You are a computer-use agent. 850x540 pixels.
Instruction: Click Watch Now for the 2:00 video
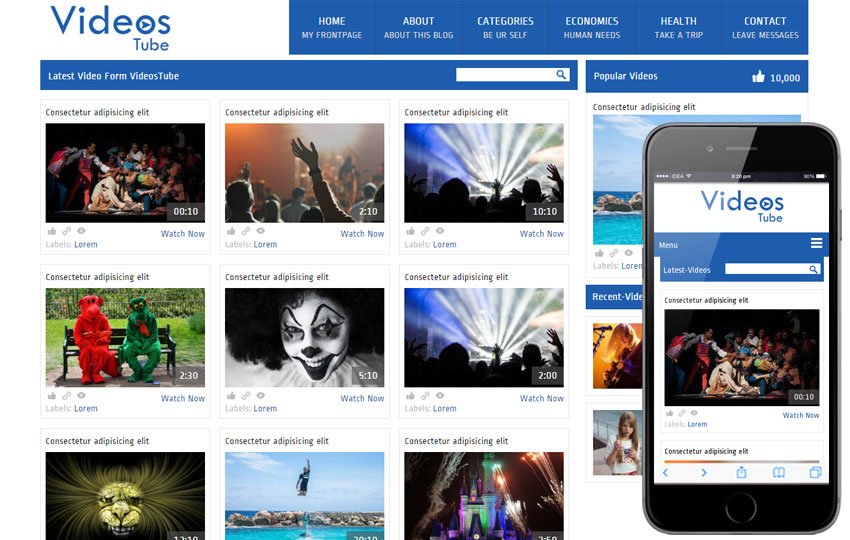point(542,398)
